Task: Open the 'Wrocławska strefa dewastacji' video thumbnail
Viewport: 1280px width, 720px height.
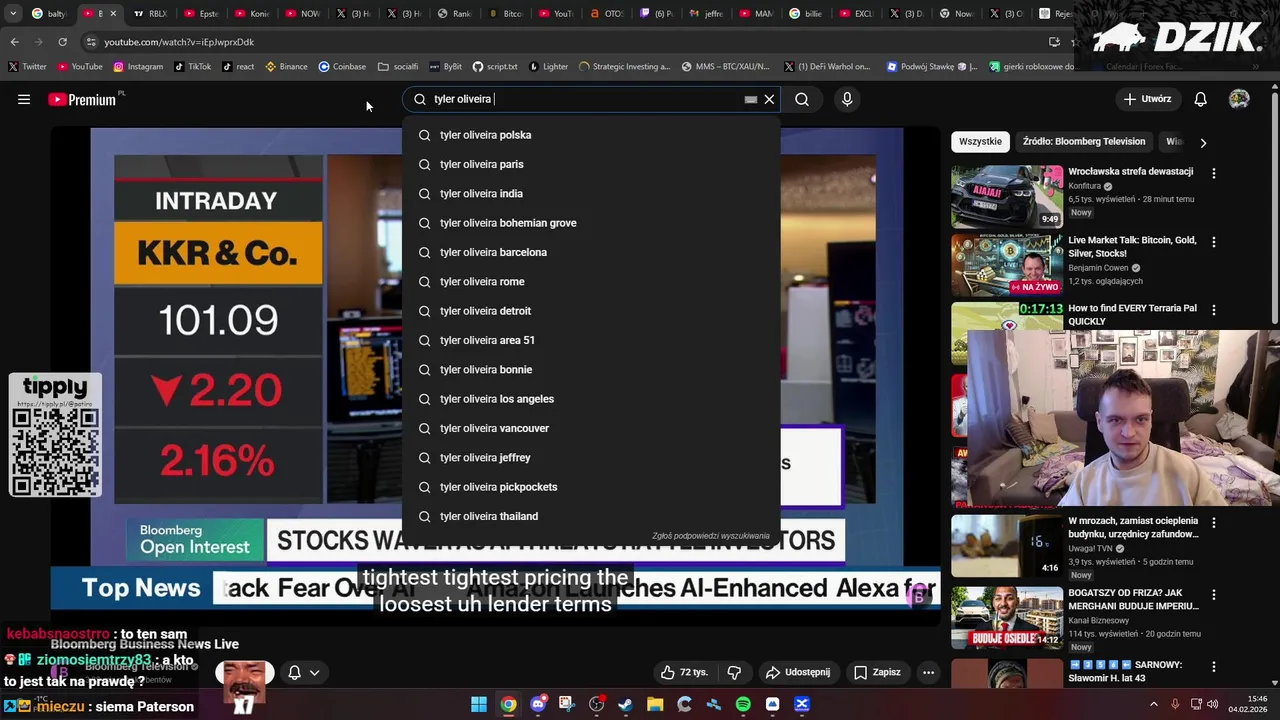Action: [x=1006, y=197]
